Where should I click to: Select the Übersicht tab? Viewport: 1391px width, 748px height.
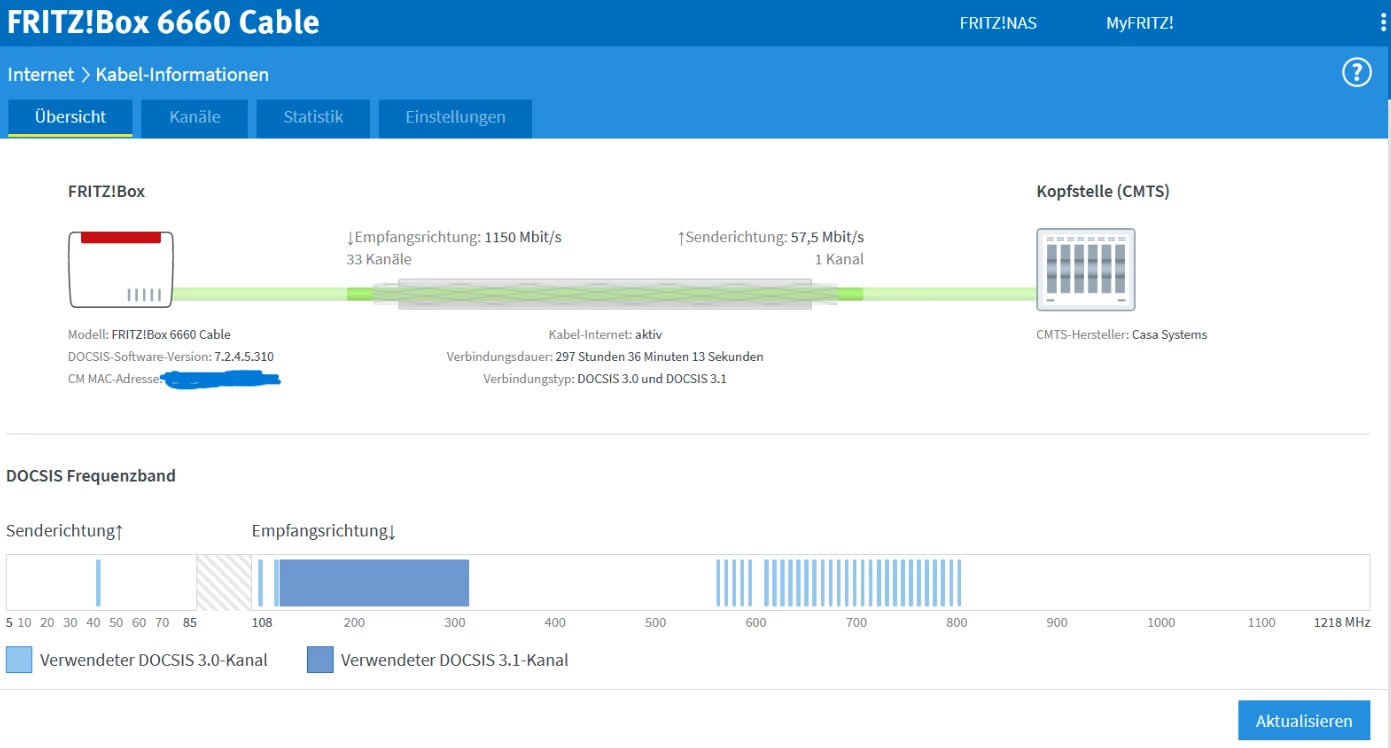70,117
